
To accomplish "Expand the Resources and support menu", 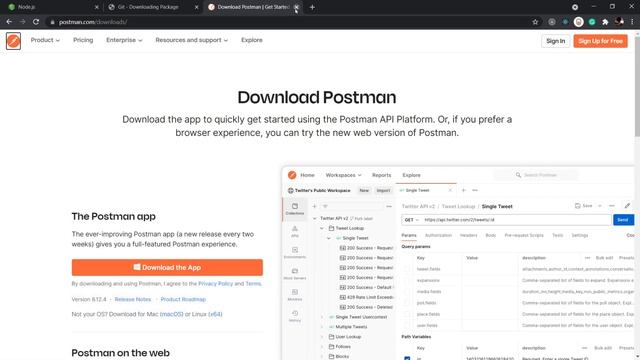I will coord(191,40).
